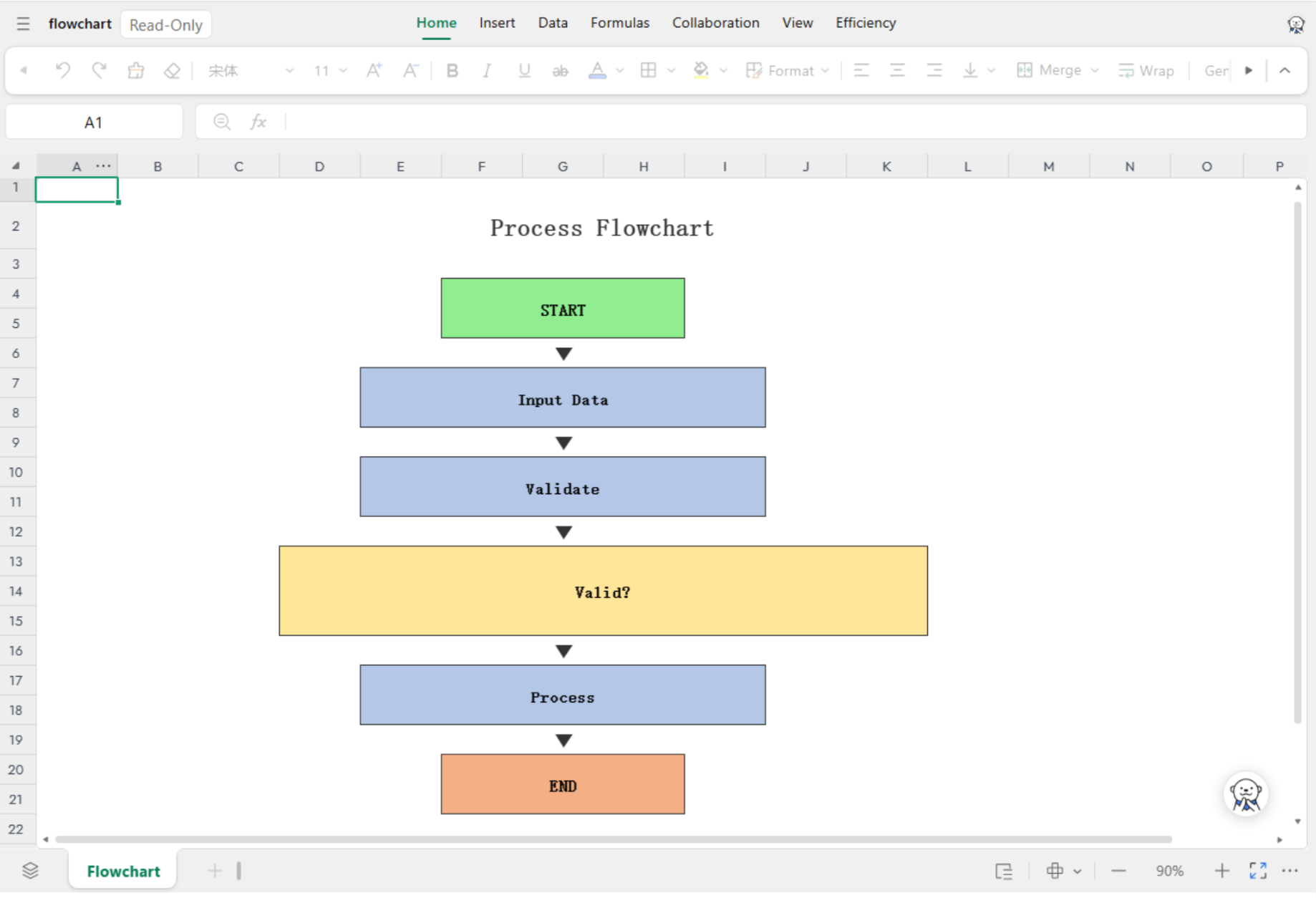This screenshot has height=898, width=1316.
Task: Switch to the Formulas tab
Action: [620, 23]
